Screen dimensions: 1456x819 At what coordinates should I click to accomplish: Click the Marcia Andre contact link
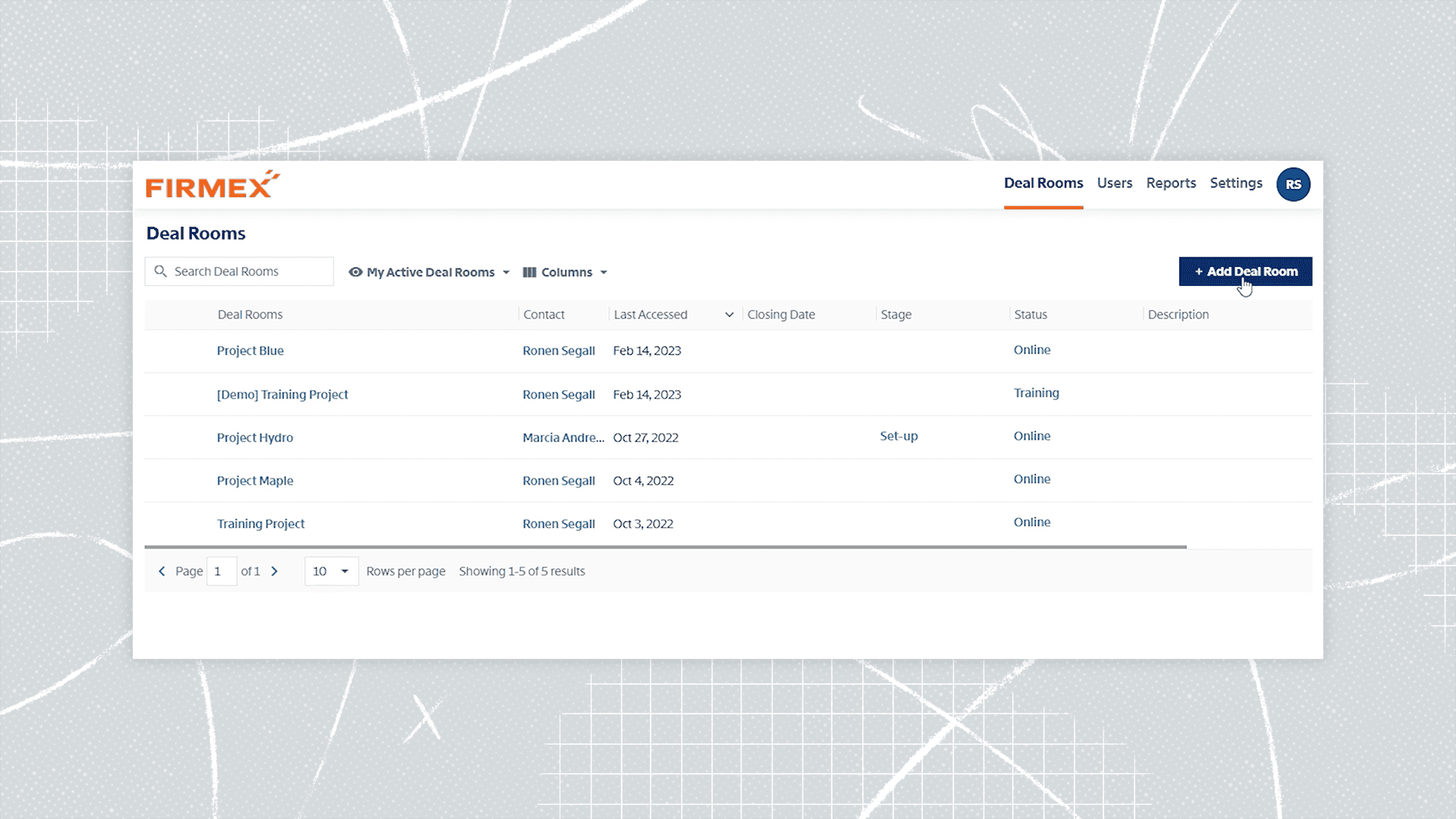point(563,438)
